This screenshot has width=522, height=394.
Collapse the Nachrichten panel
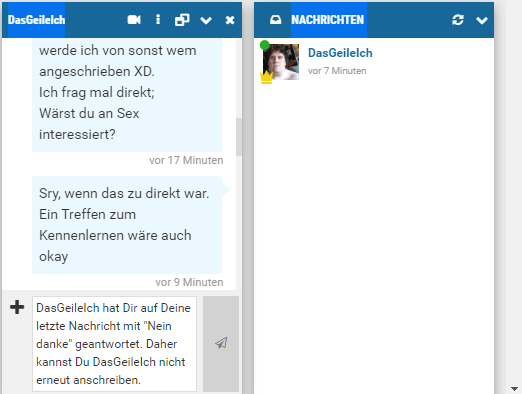(x=482, y=21)
